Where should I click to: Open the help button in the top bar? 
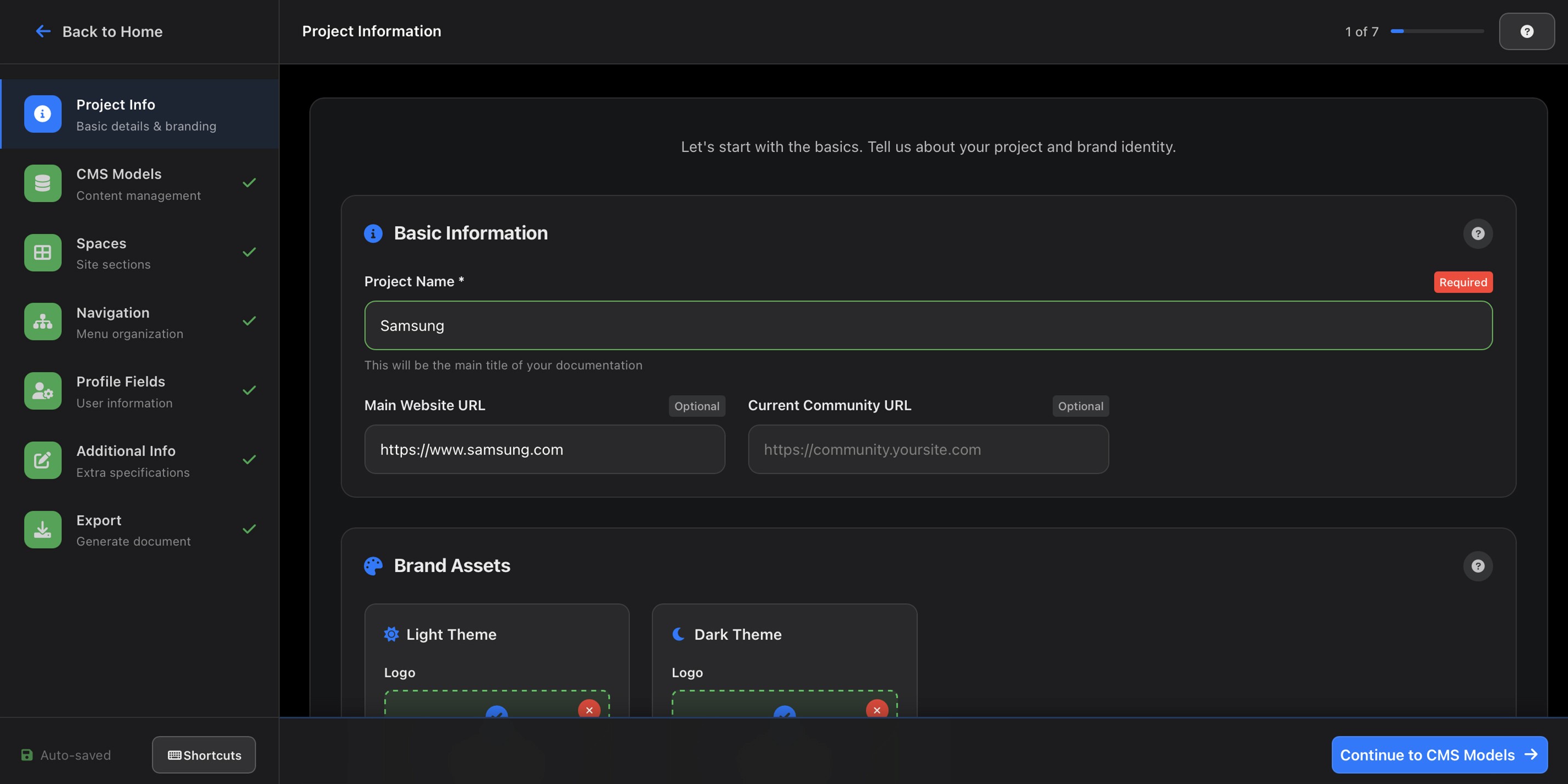[1527, 31]
